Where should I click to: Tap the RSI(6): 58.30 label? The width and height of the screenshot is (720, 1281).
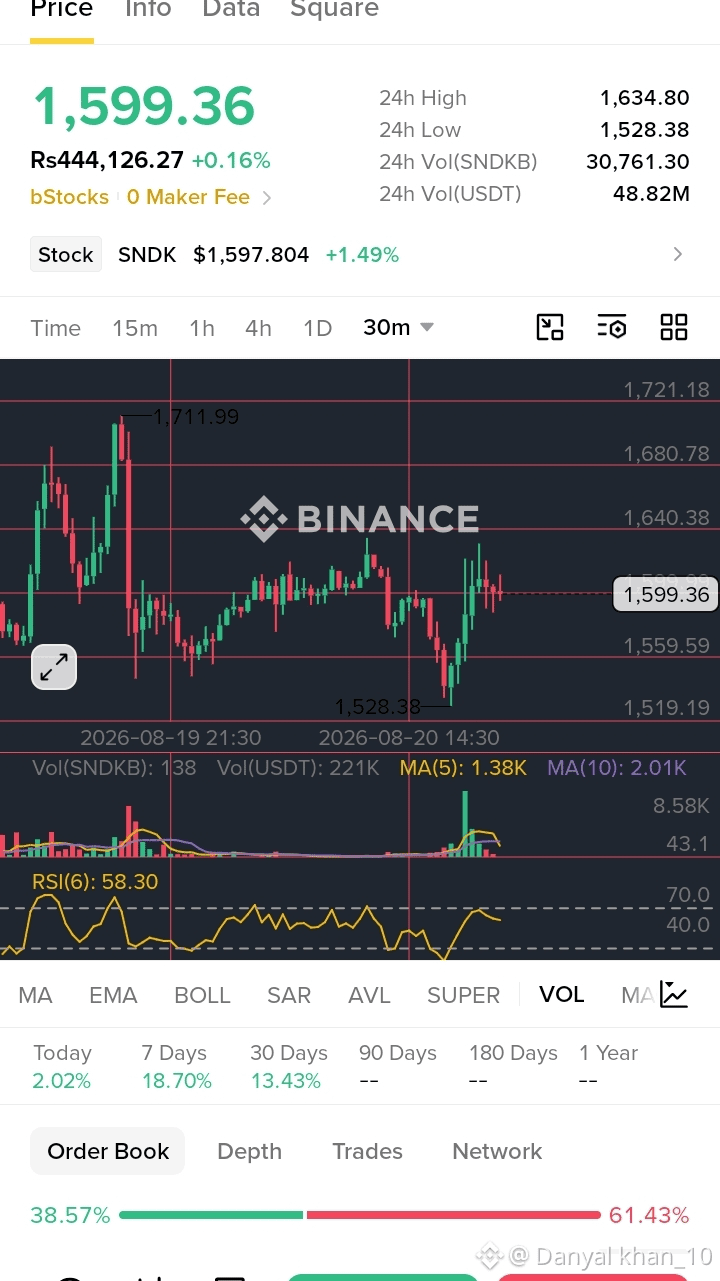pyautogui.click(x=95, y=881)
